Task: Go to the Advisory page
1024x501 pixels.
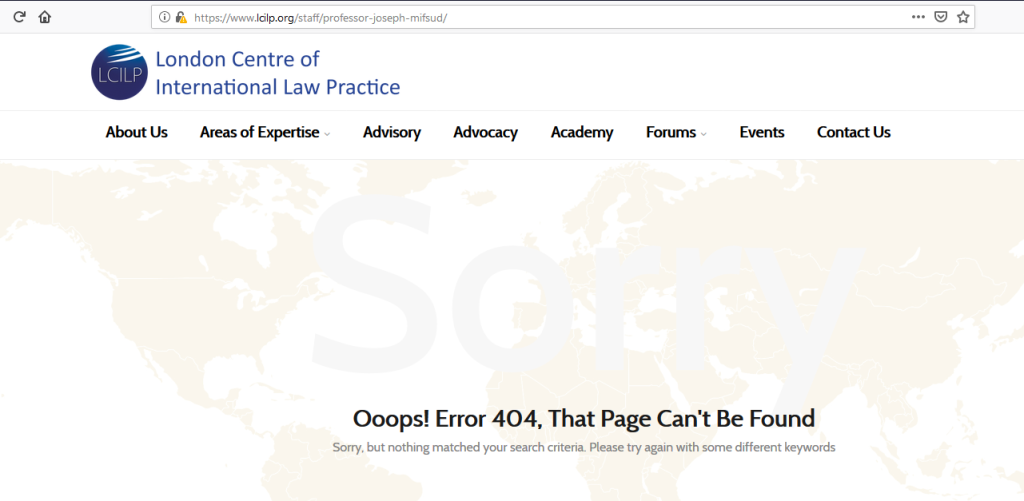Action: pos(391,132)
